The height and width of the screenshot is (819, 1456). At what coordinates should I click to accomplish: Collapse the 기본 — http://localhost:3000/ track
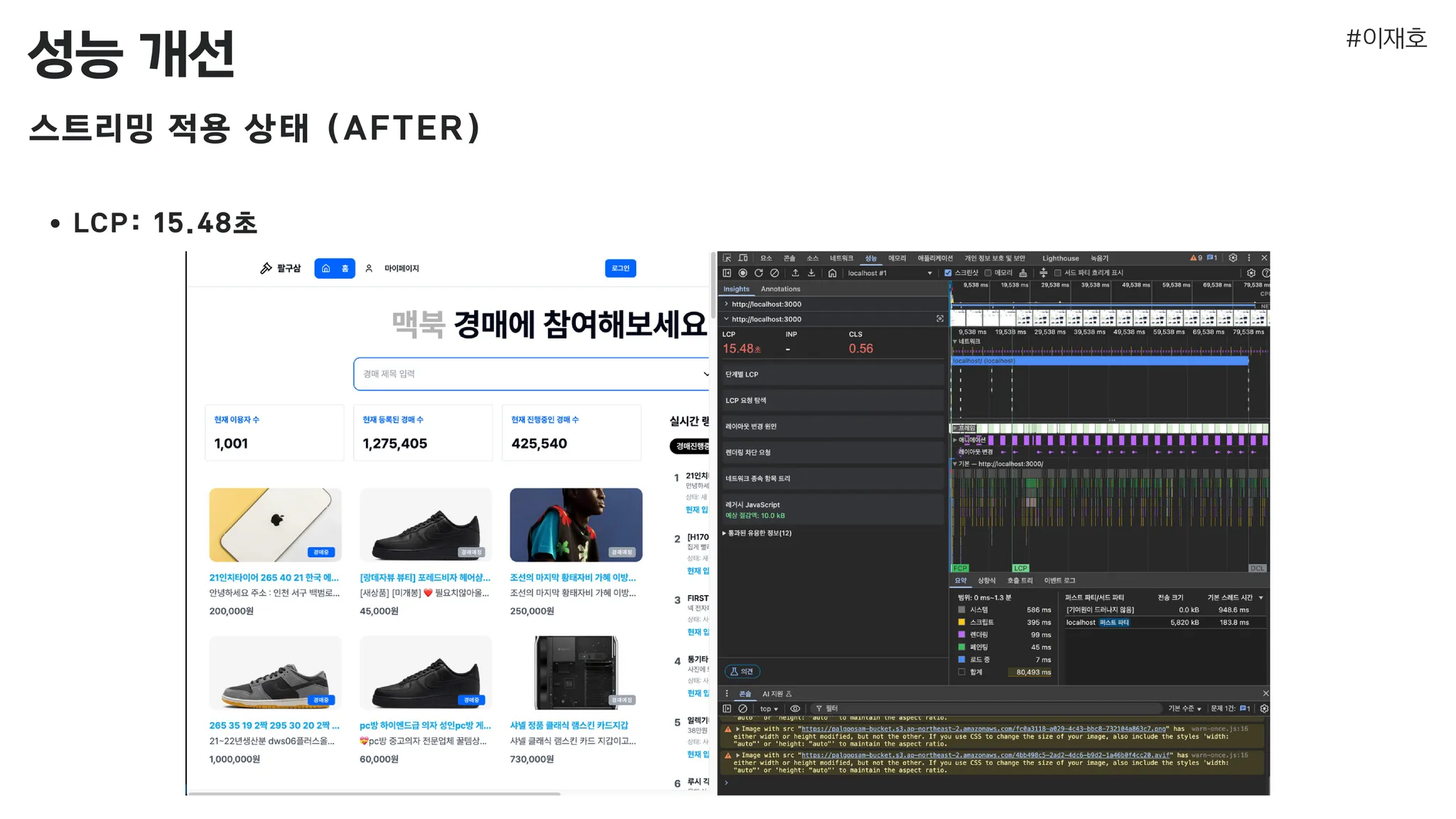(955, 464)
